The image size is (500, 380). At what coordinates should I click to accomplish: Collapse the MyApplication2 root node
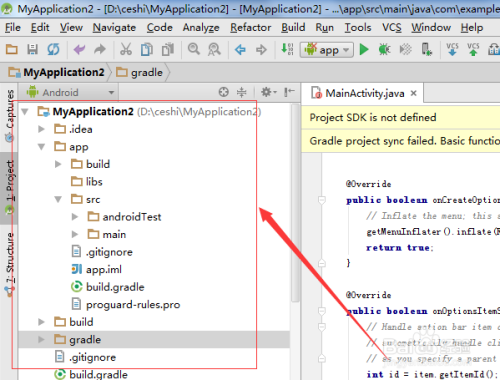click(x=25, y=112)
